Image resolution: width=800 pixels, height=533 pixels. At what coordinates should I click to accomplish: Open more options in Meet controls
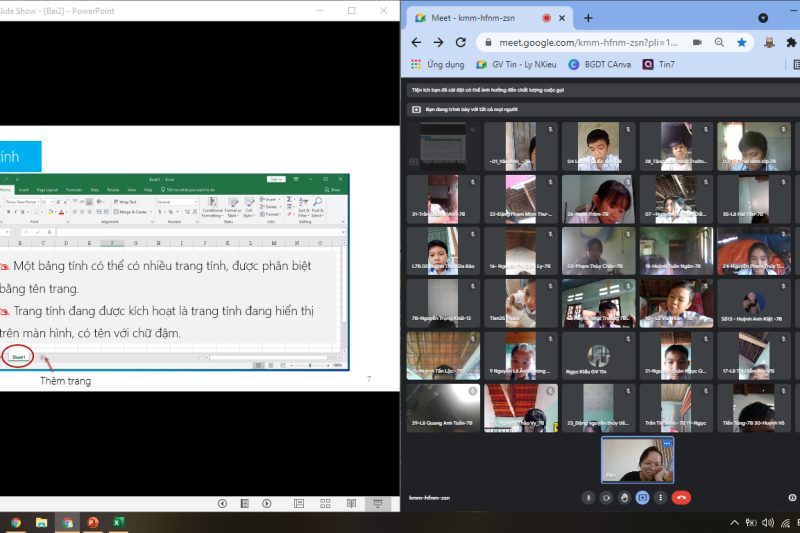[x=660, y=497]
